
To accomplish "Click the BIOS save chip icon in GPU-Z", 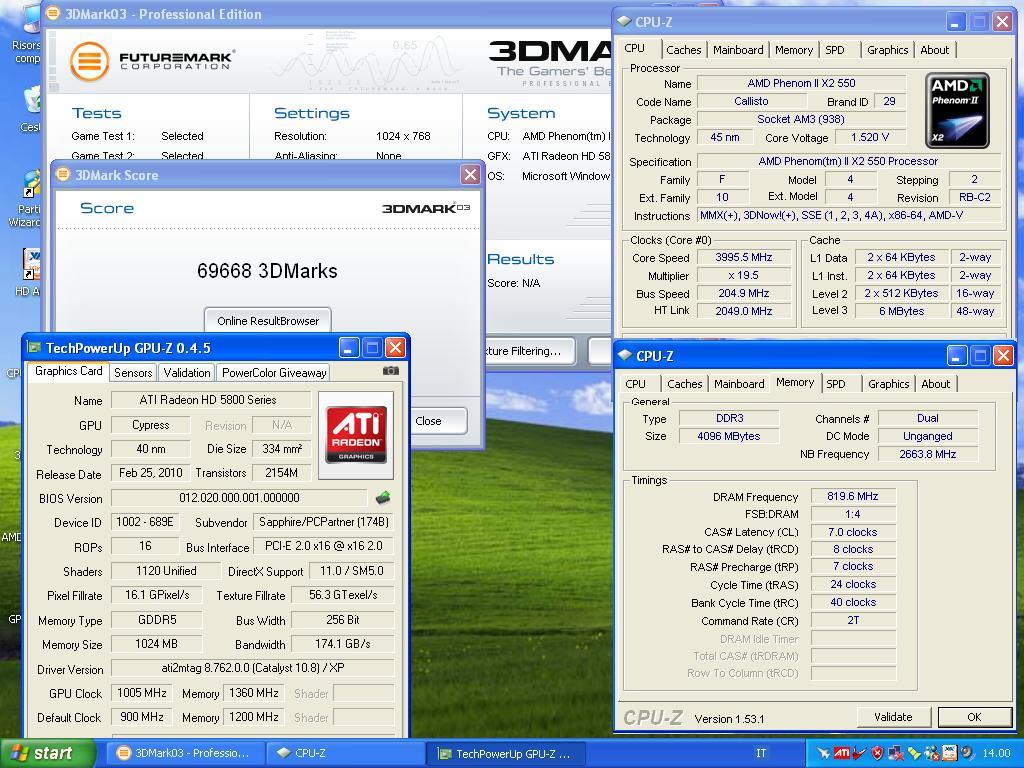I will tap(383, 498).
